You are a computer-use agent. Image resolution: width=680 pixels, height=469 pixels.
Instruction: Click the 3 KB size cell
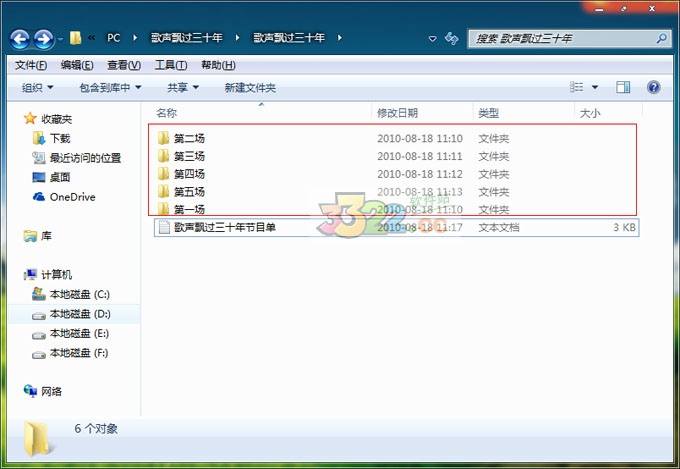pyautogui.click(x=624, y=227)
